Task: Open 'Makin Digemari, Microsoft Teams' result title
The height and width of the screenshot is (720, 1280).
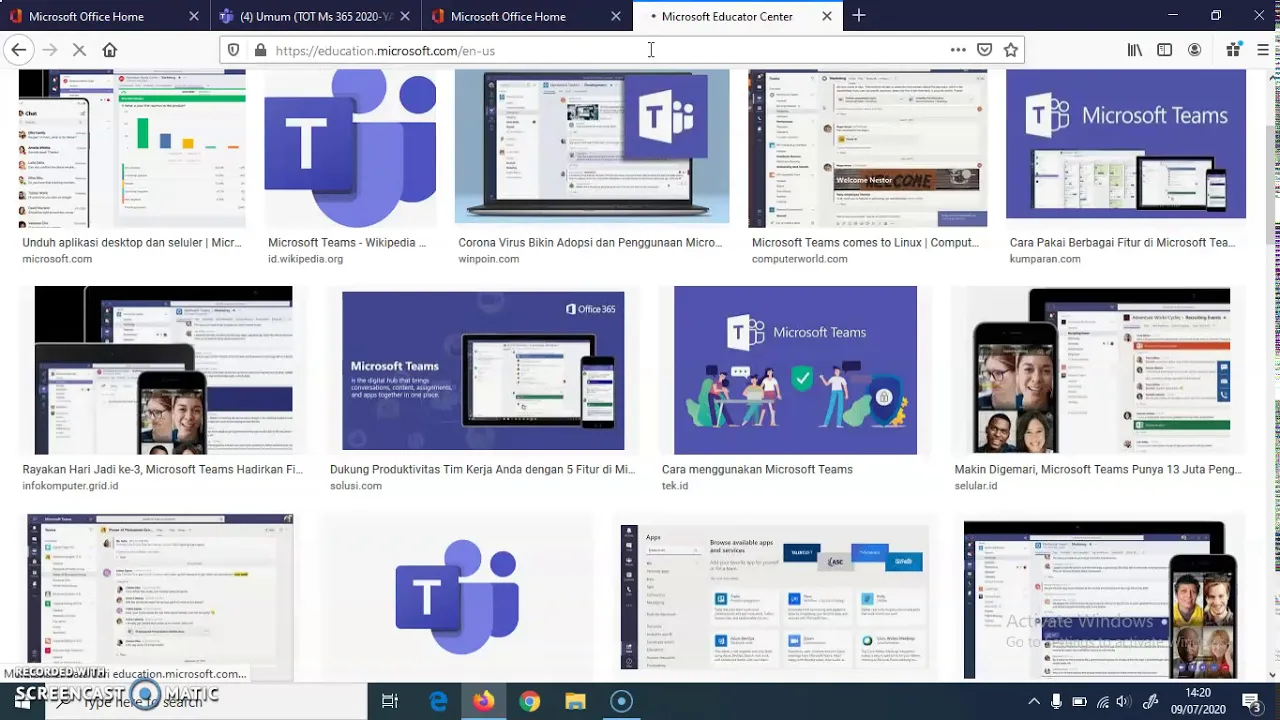Action: click(x=1098, y=469)
